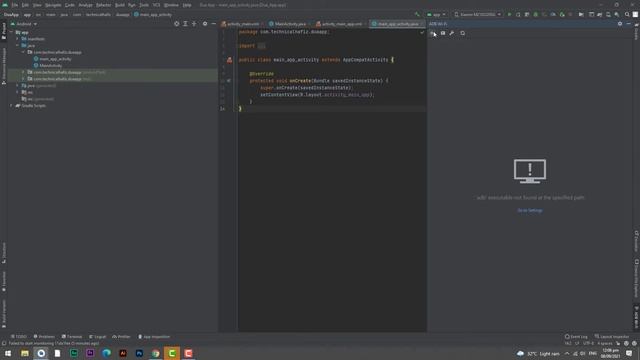Switch to activity_main_app.xml editor tab
Image resolution: width=640 pixels, height=360 pixels.
pyautogui.click(x=342, y=24)
